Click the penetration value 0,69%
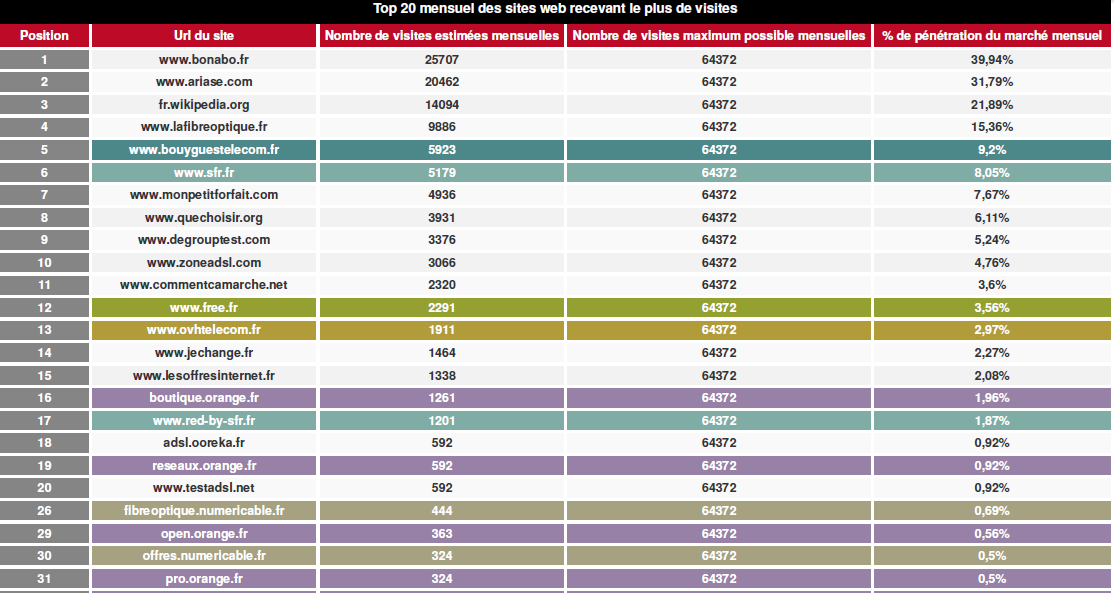This screenshot has height=593, width=1114. coord(992,511)
